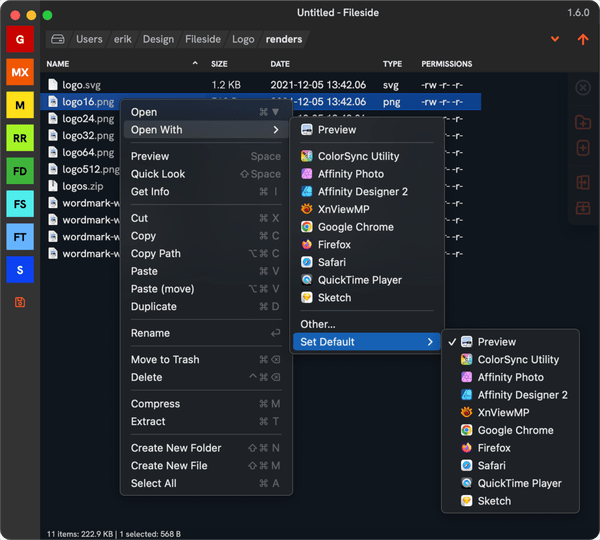Viewport: 600px width, 540px height.
Task: Sort by the DATE column header
Action: point(280,64)
